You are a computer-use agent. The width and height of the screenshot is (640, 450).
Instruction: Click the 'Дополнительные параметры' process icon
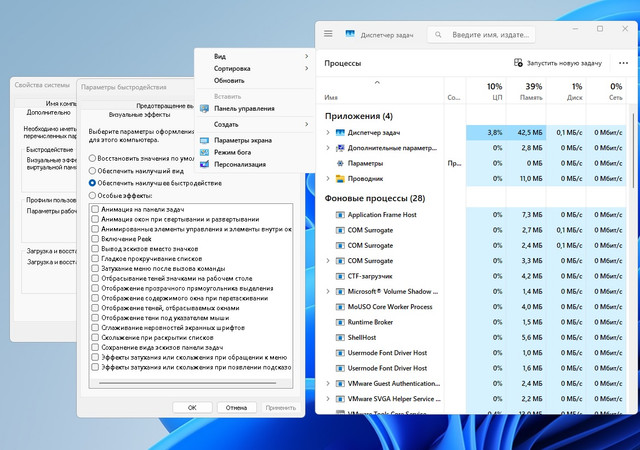click(x=340, y=148)
